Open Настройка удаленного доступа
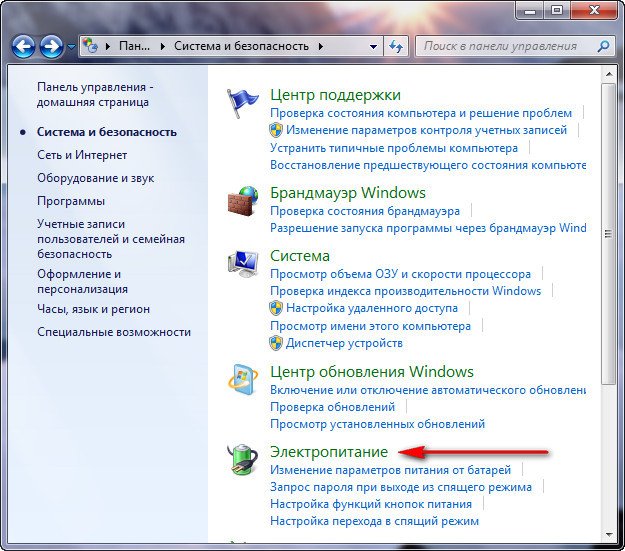The image size is (625, 551). coord(372,308)
